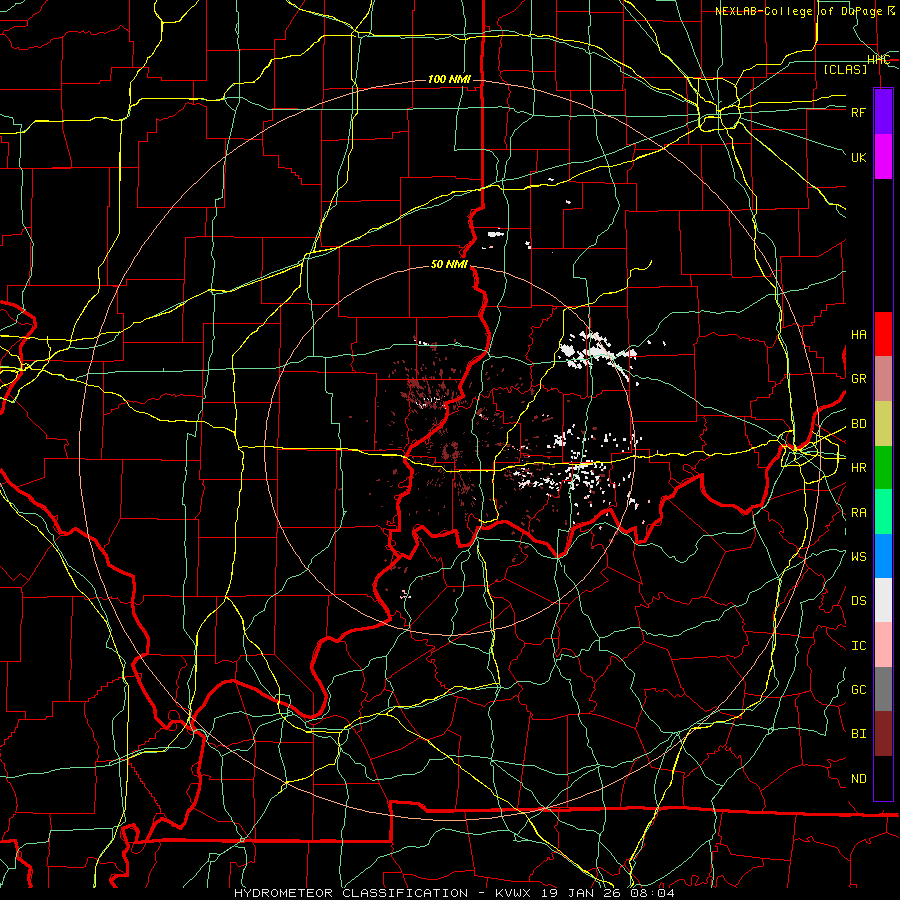Click the magenta UK color swatch
This screenshot has width=900, height=900.
click(x=883, y=157)
